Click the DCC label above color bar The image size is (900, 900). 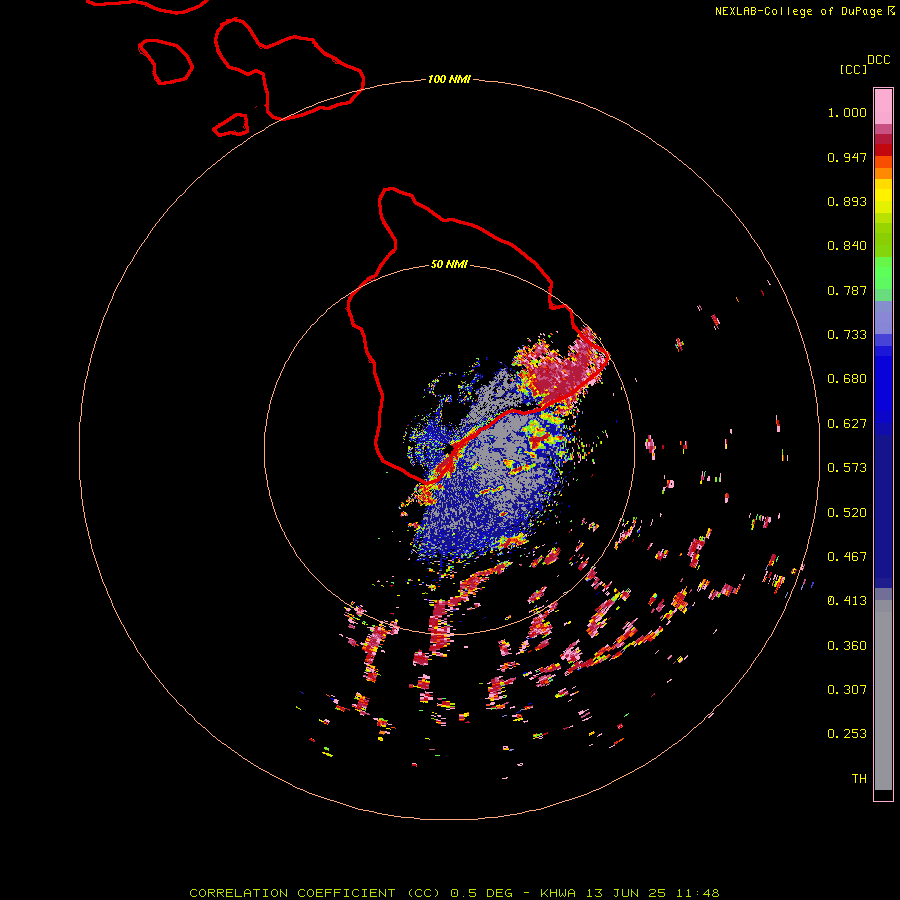coord(878,60)
